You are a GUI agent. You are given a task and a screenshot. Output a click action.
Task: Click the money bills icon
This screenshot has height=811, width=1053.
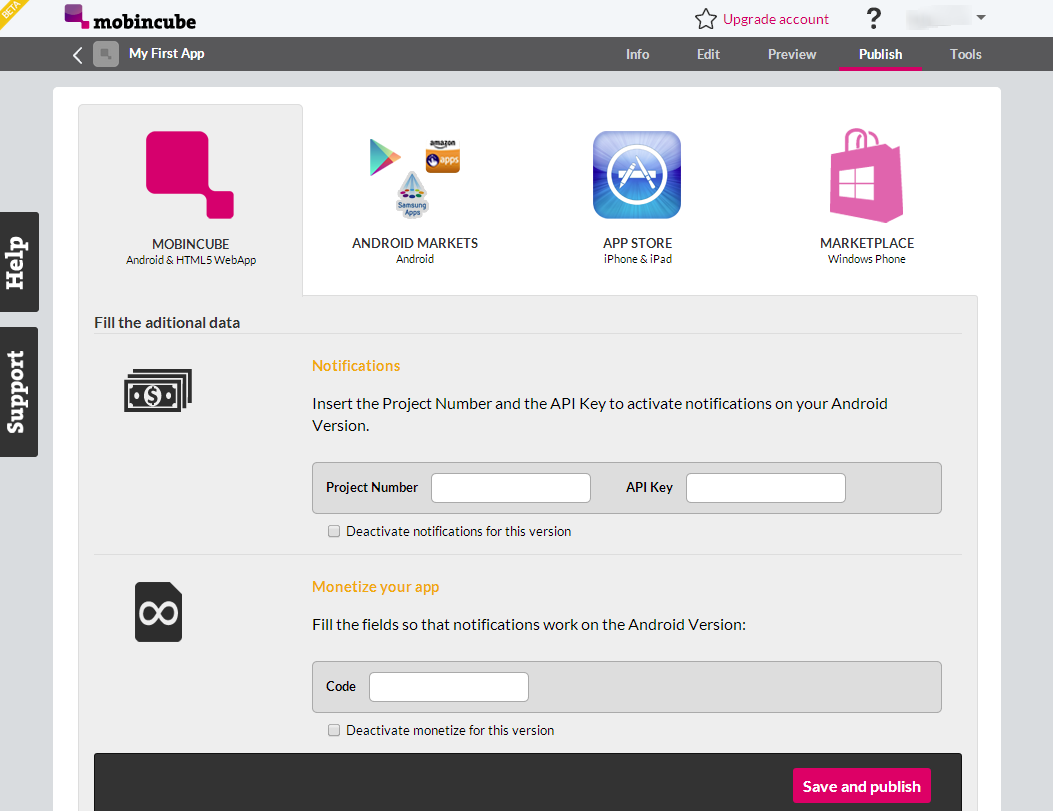point(158,390)
